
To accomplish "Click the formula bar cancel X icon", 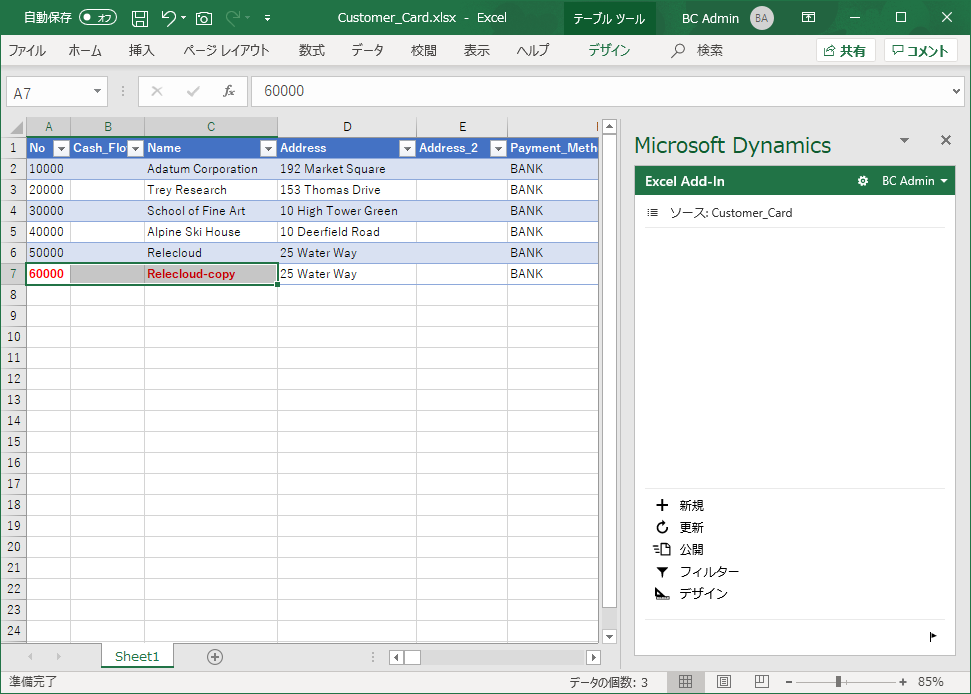I will click(x=157, y=92).
